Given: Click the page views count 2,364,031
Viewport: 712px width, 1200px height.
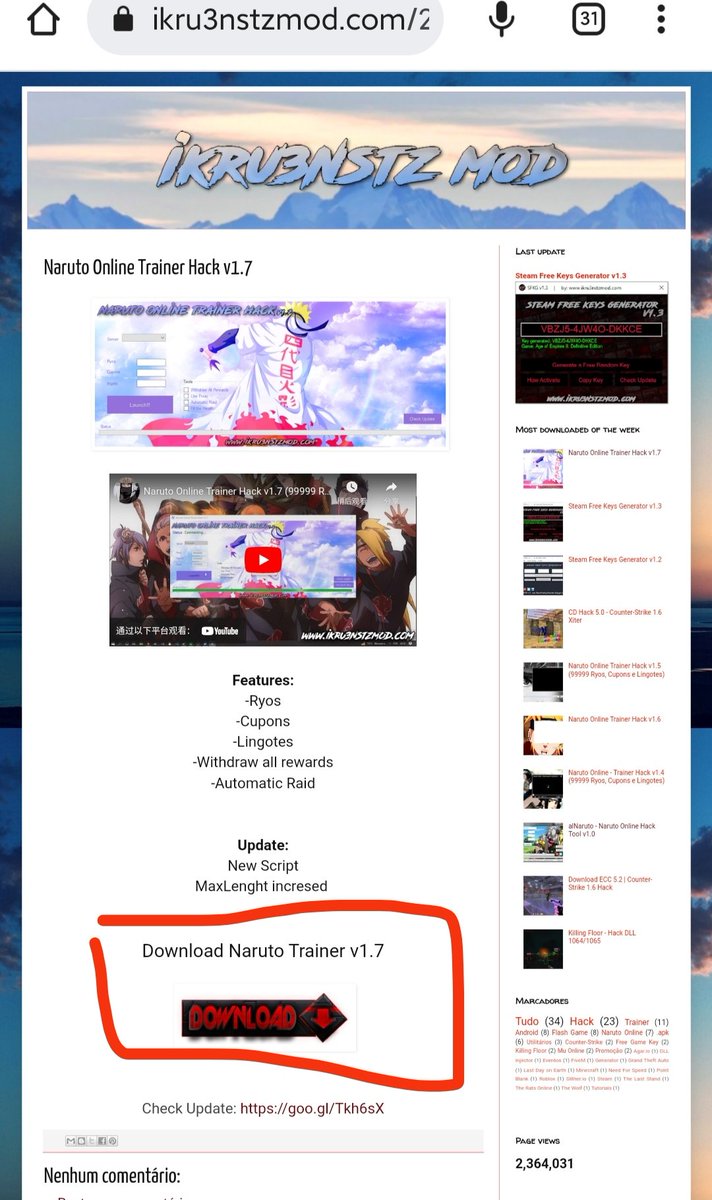Looking at the screenshot, I should 544,1163.
